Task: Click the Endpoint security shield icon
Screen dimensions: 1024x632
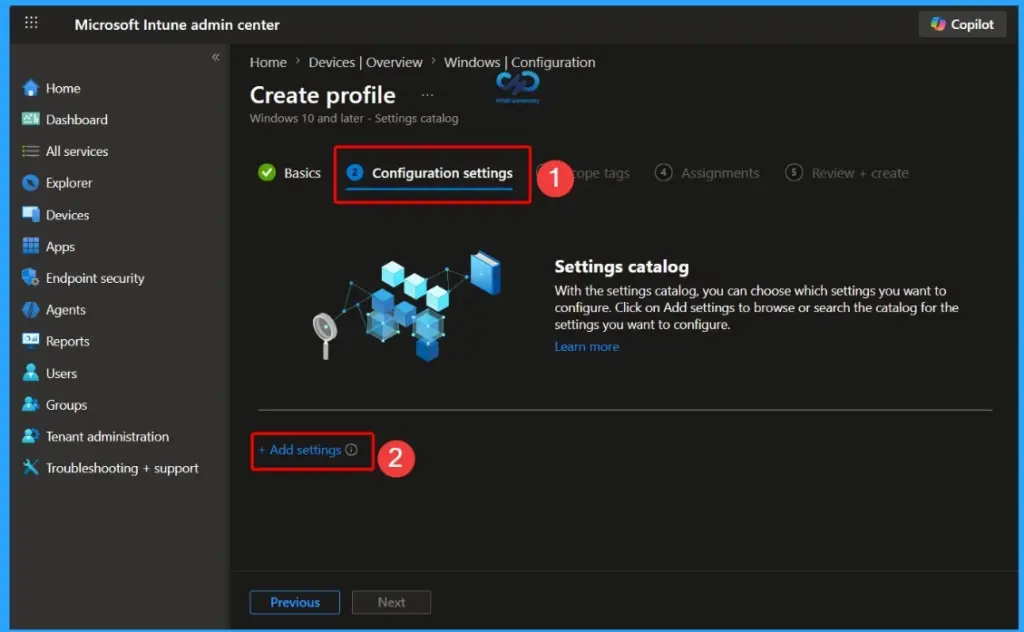Action: point(31,277)
